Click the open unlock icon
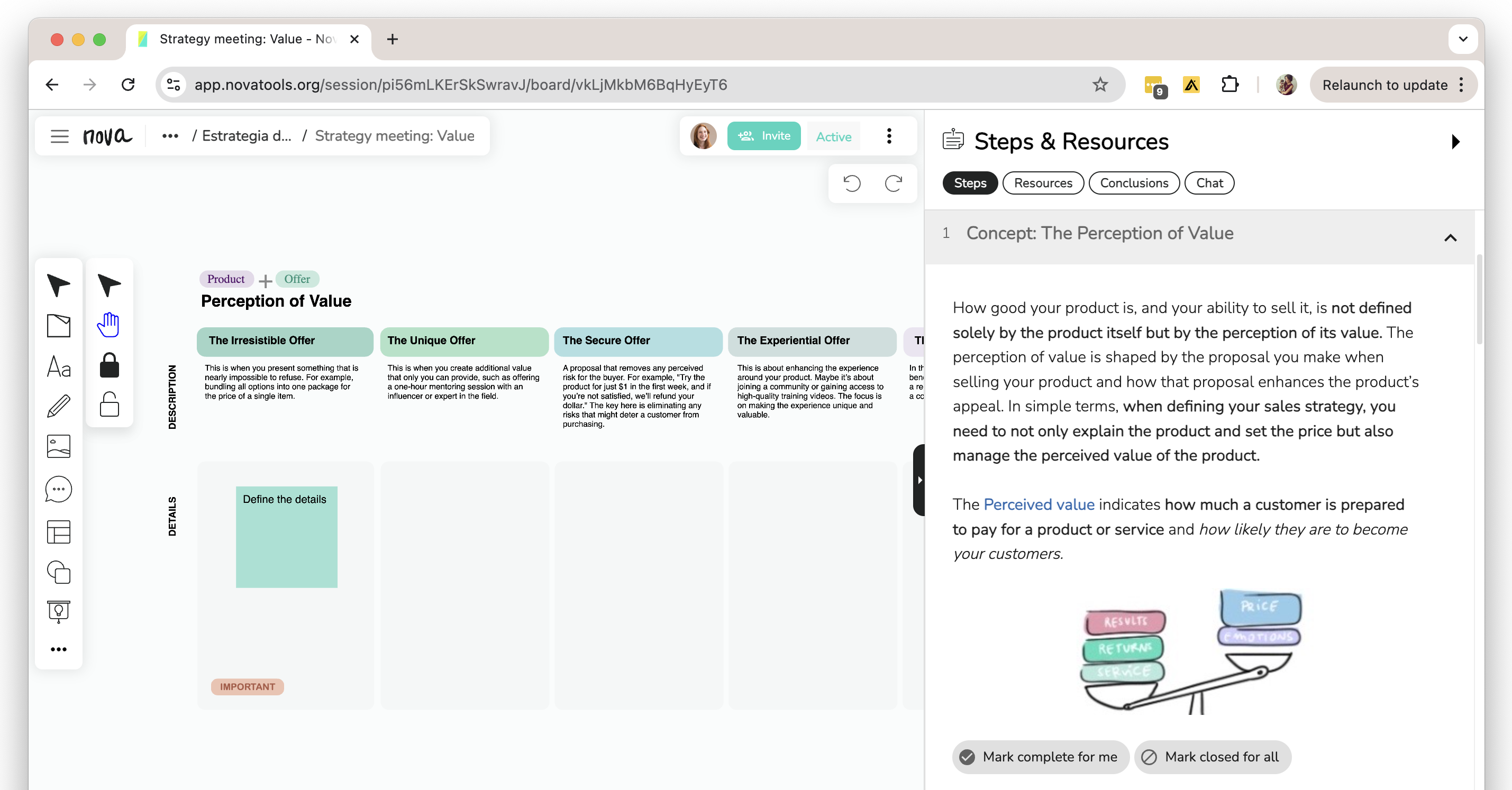 [109, 404]
